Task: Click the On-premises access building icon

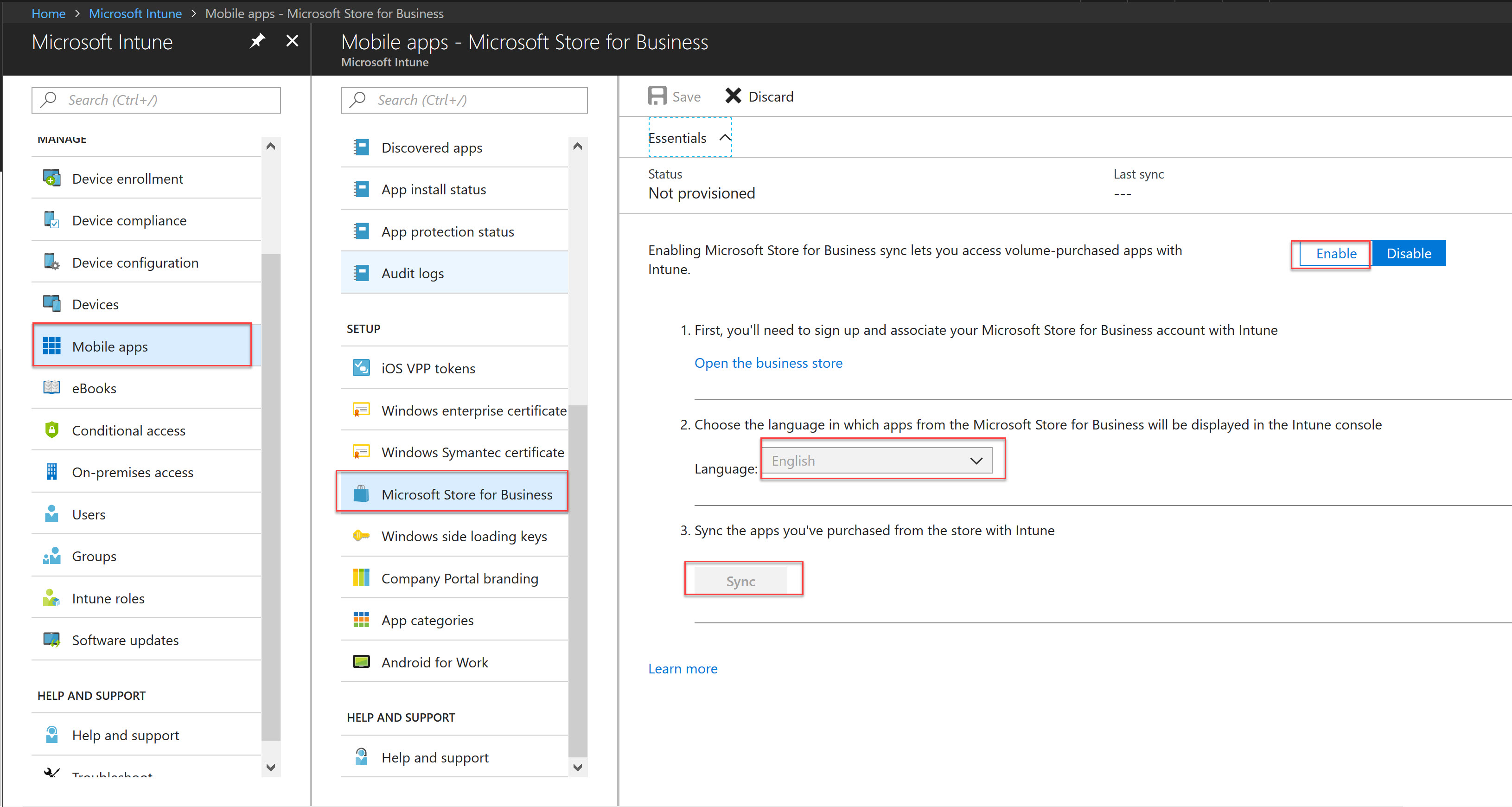Action: point(51,472)
